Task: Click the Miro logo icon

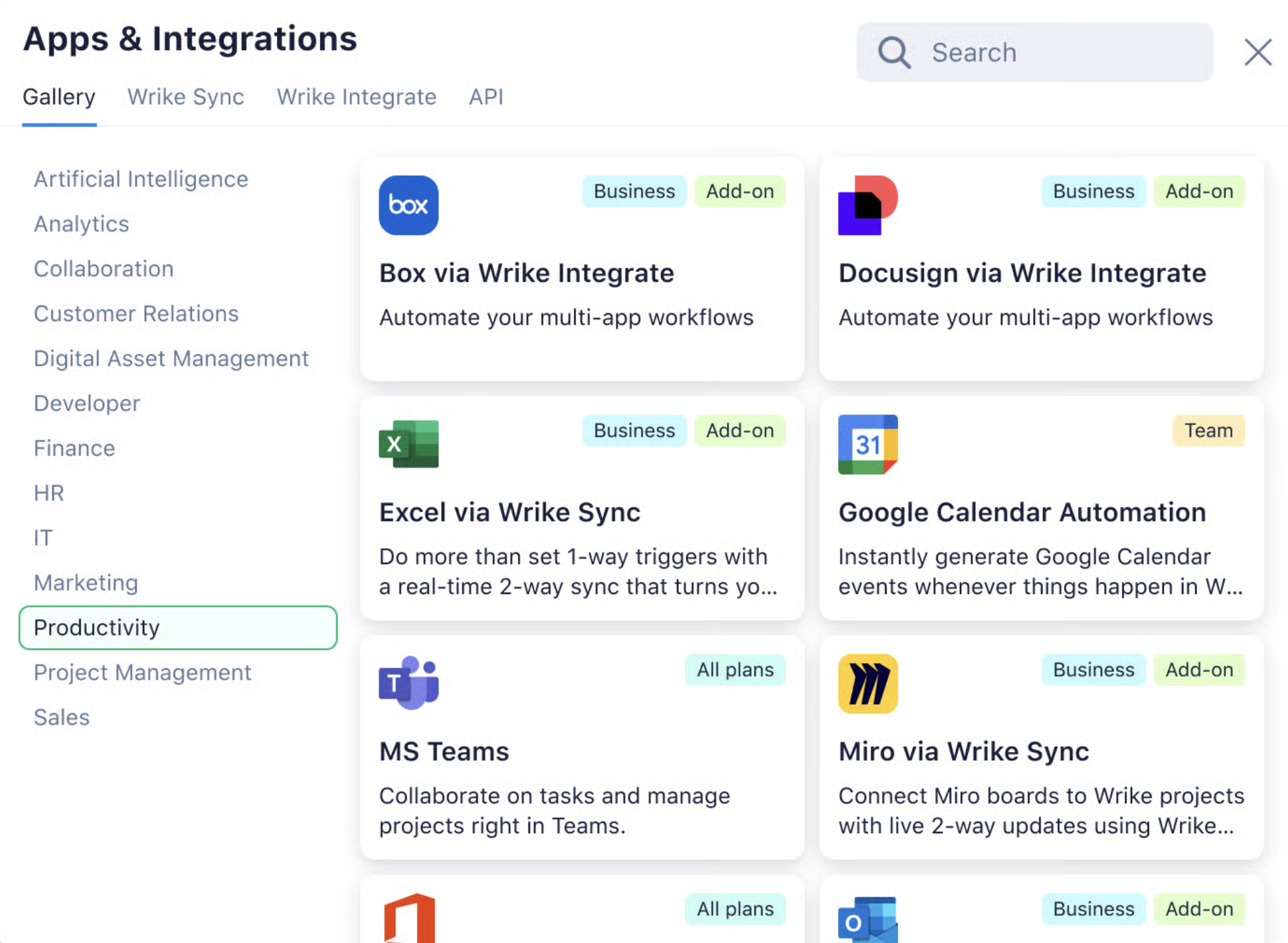Action: tap(868, 683)
